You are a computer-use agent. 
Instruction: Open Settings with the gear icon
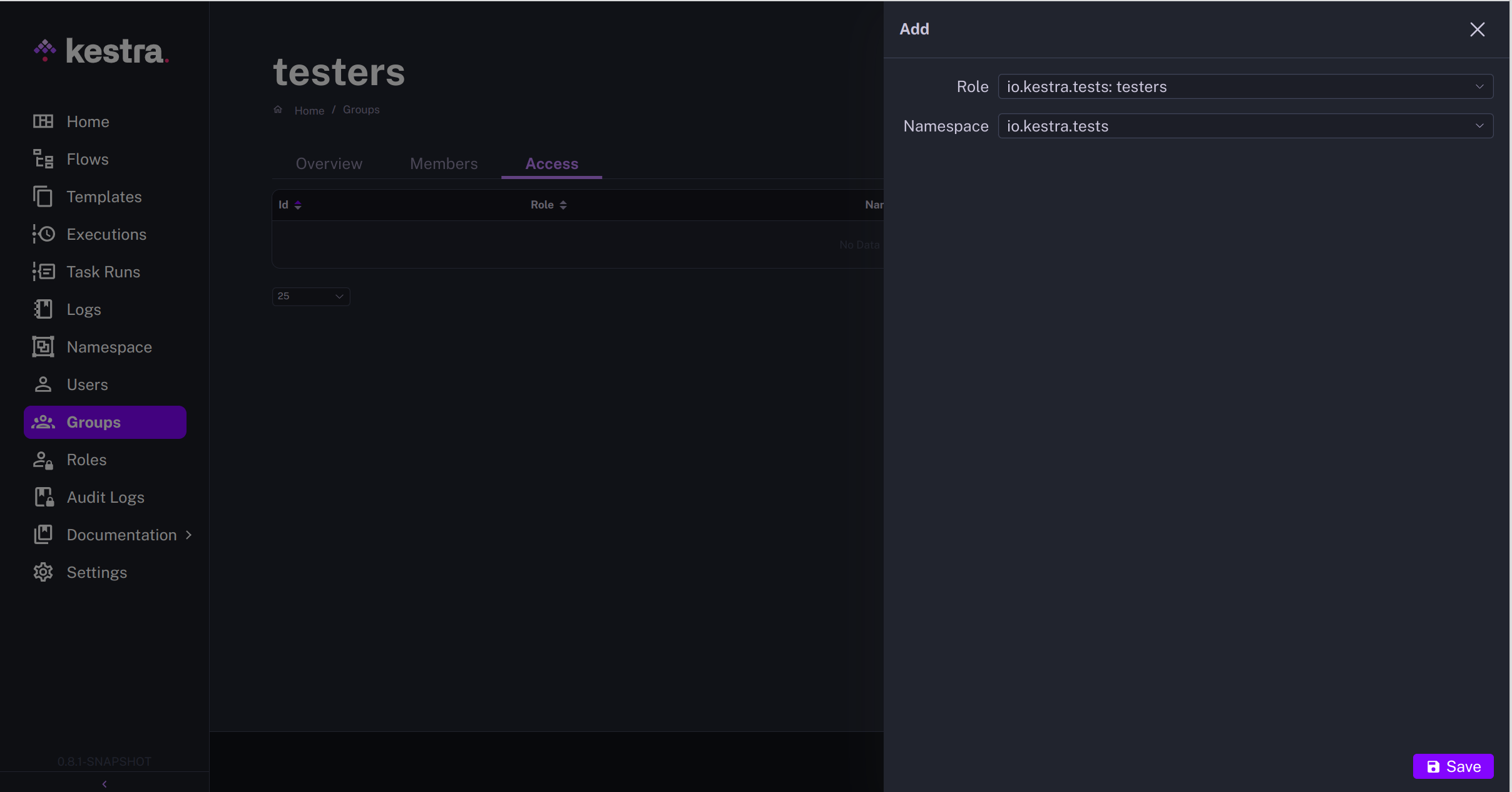(x=43, y=572)
